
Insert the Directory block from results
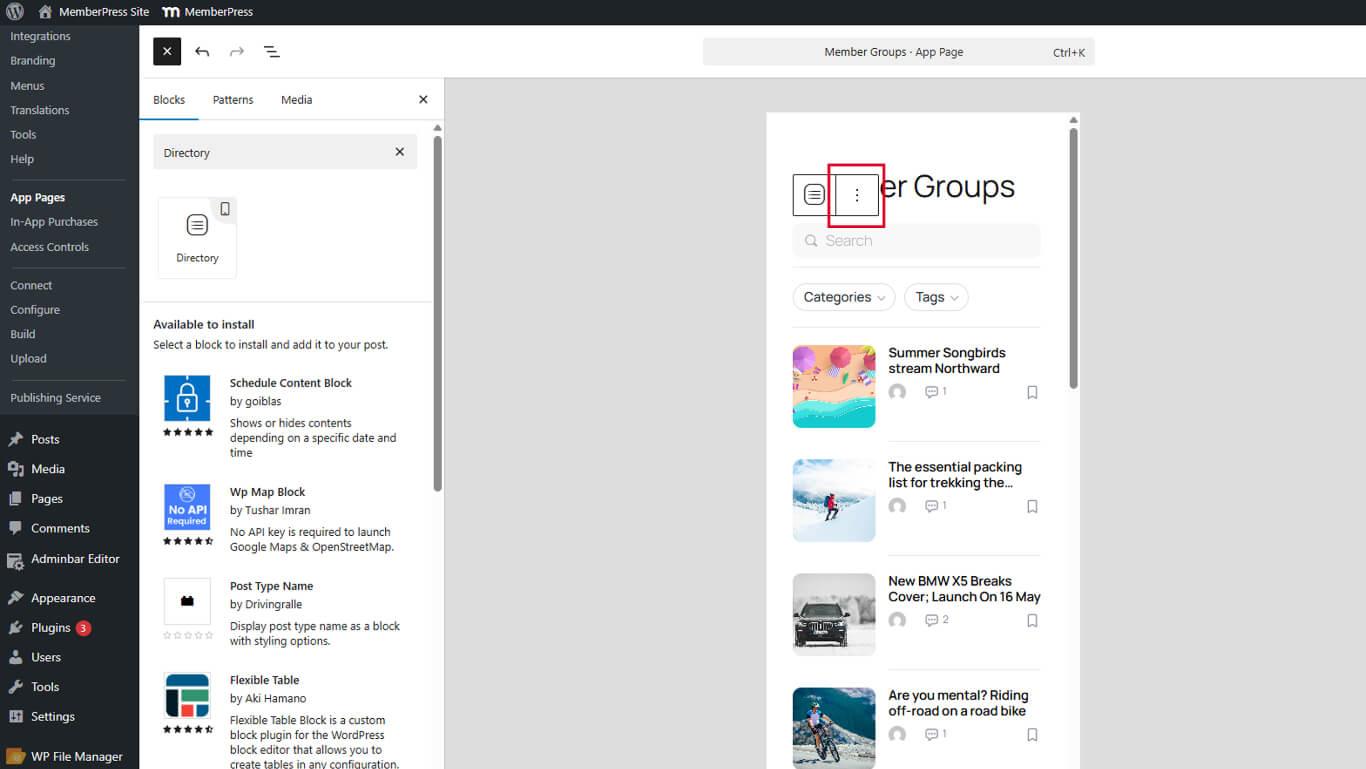point(197,237)
